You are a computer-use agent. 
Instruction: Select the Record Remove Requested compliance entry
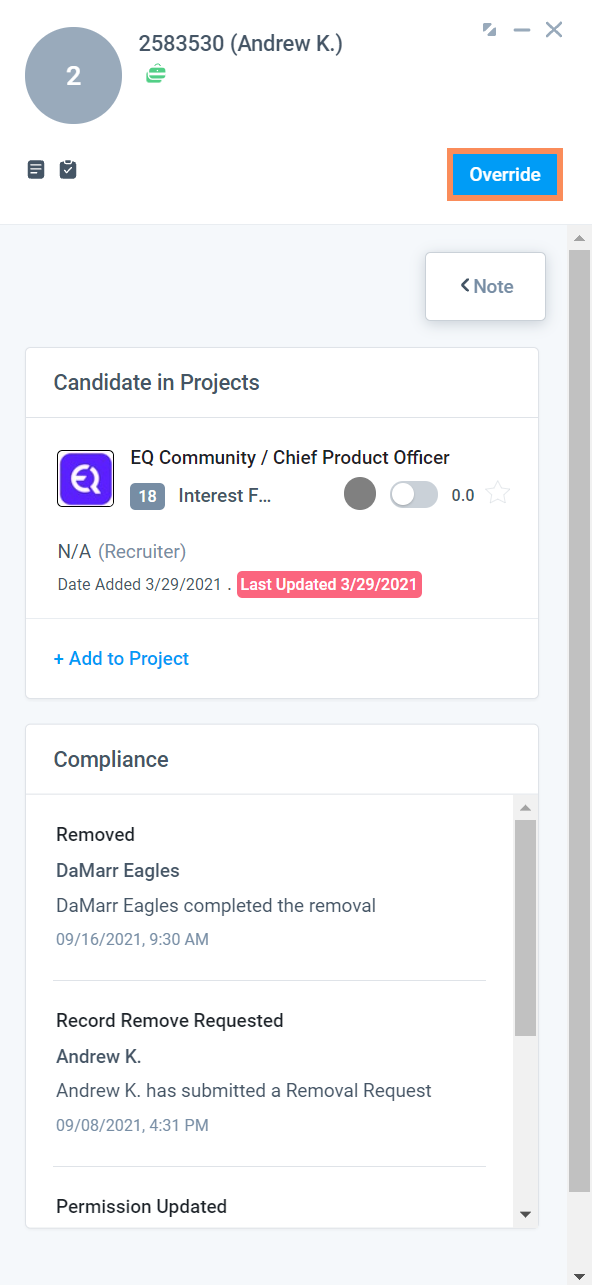[x=270, y=1072]
